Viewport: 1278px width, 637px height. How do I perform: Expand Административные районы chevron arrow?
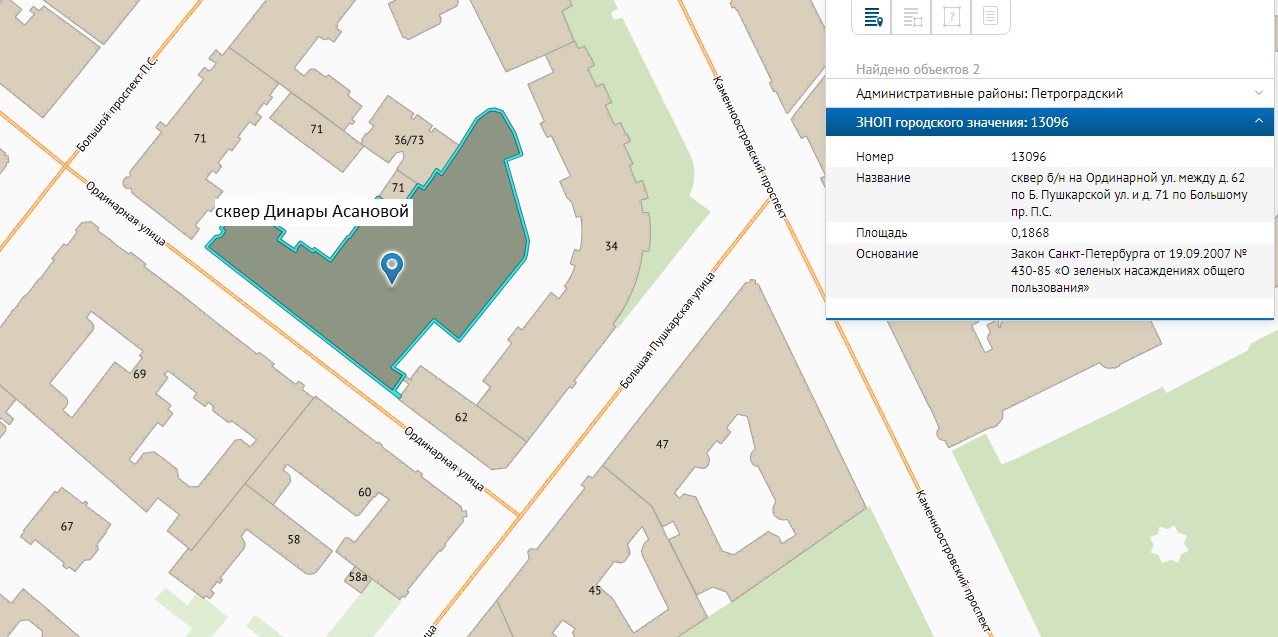(1258, 93)
